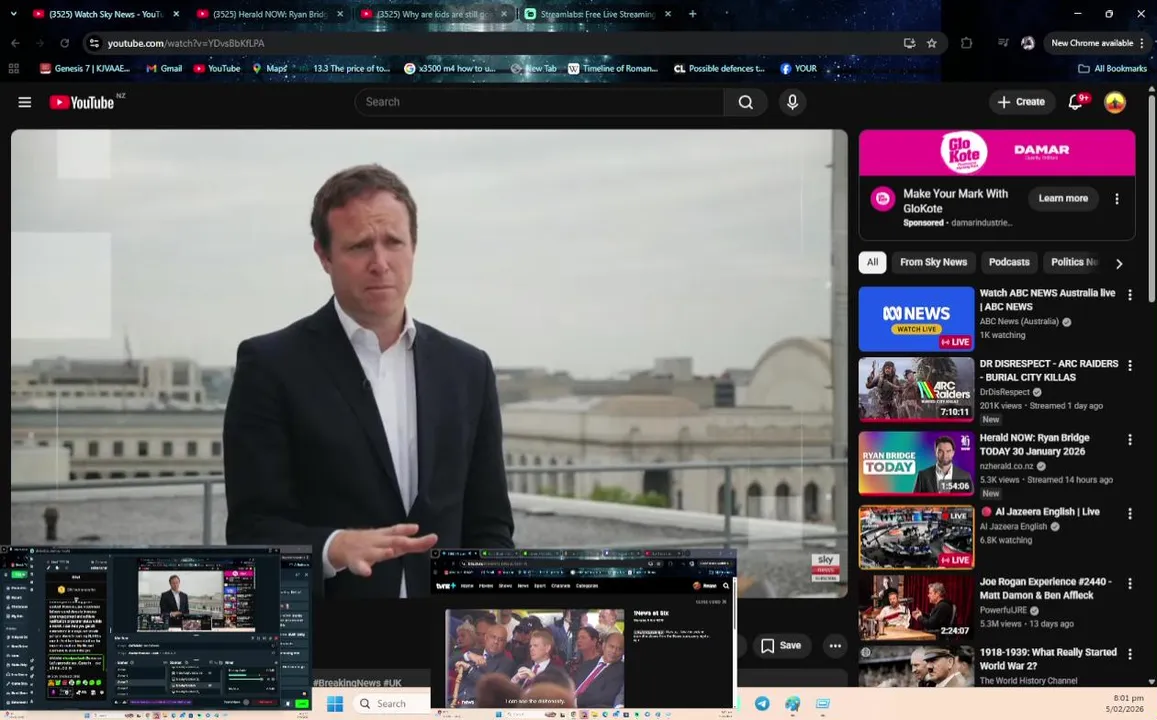Open the rightmost taskbar app icon
The height and width of the screenshot is (720, 1157).
822,704
